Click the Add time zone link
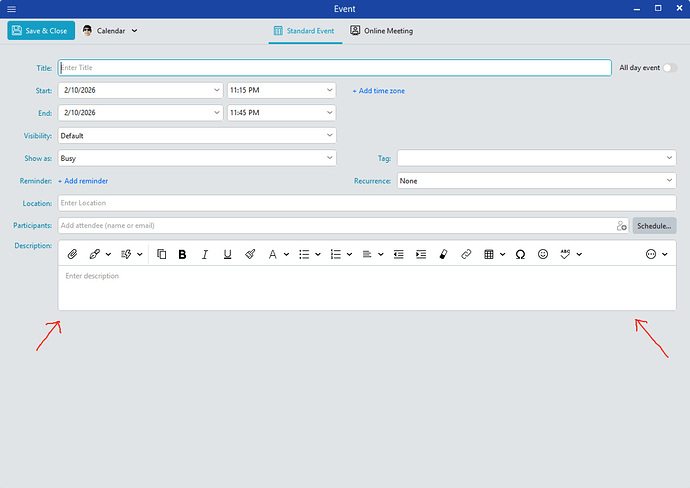 click(x=378, y=91)
